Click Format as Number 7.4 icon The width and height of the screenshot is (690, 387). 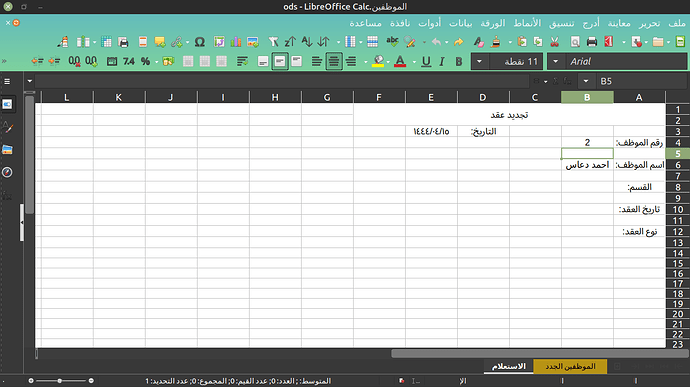[x=129, y=61]
